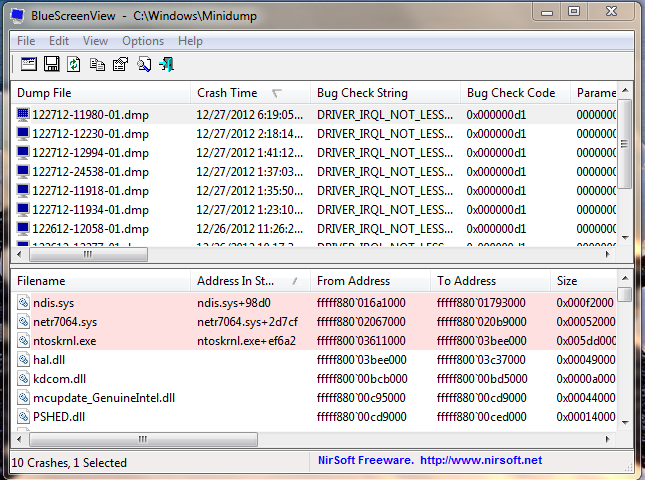Click the ntoskrnl.exe file icon
Viewport: 645px width, 480px height.
23,341
